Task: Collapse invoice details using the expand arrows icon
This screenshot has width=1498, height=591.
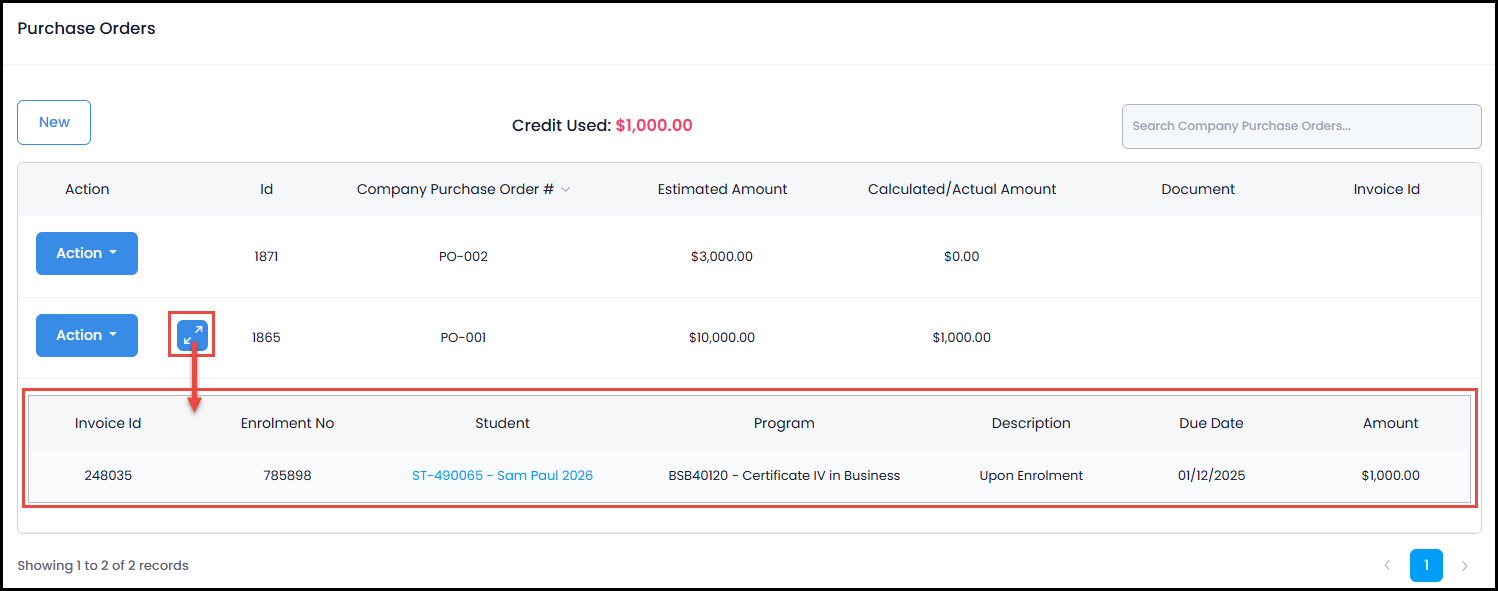Action: click(x=193, y=335)
